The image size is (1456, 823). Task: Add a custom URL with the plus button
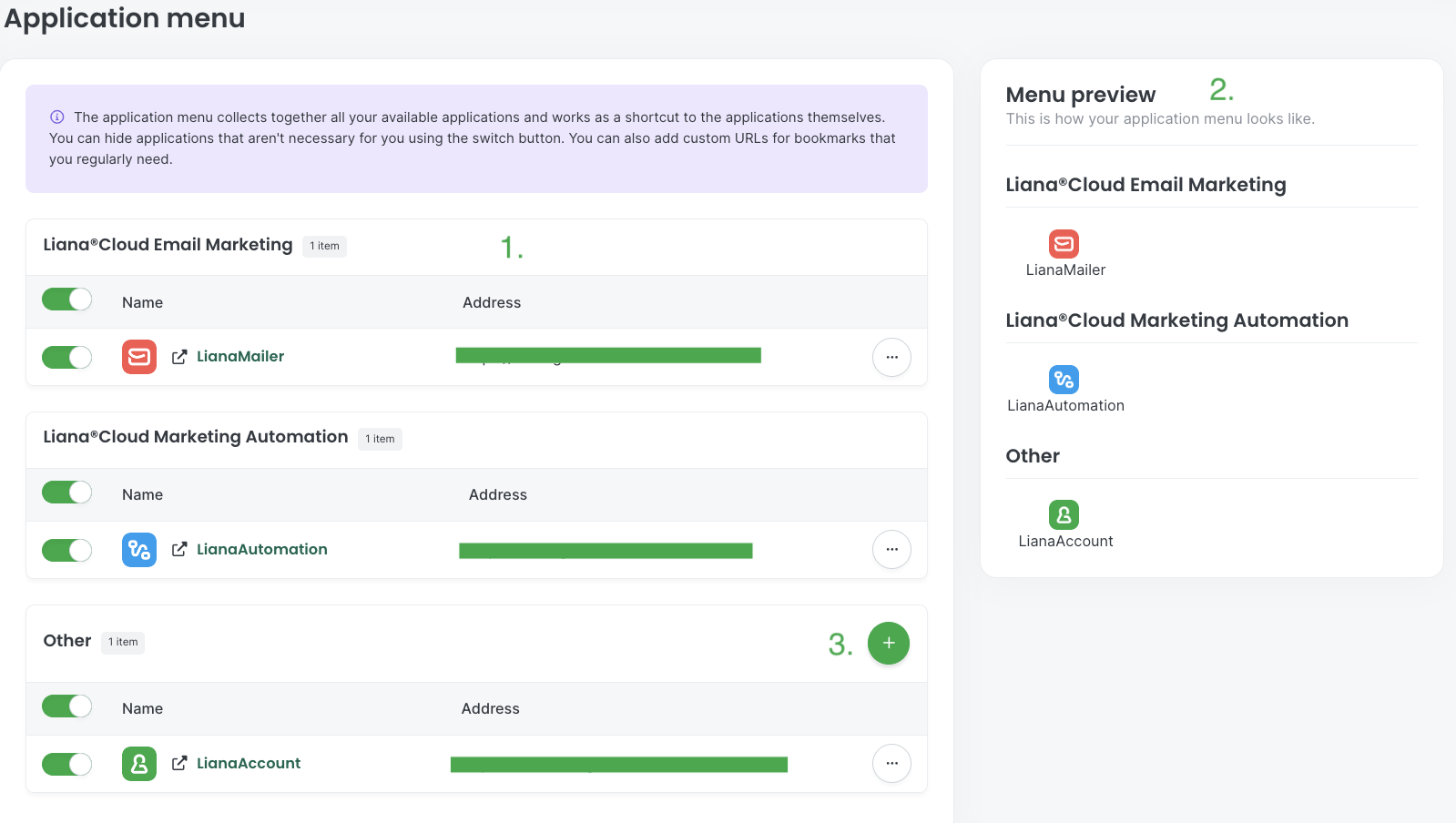click(889, 644)
